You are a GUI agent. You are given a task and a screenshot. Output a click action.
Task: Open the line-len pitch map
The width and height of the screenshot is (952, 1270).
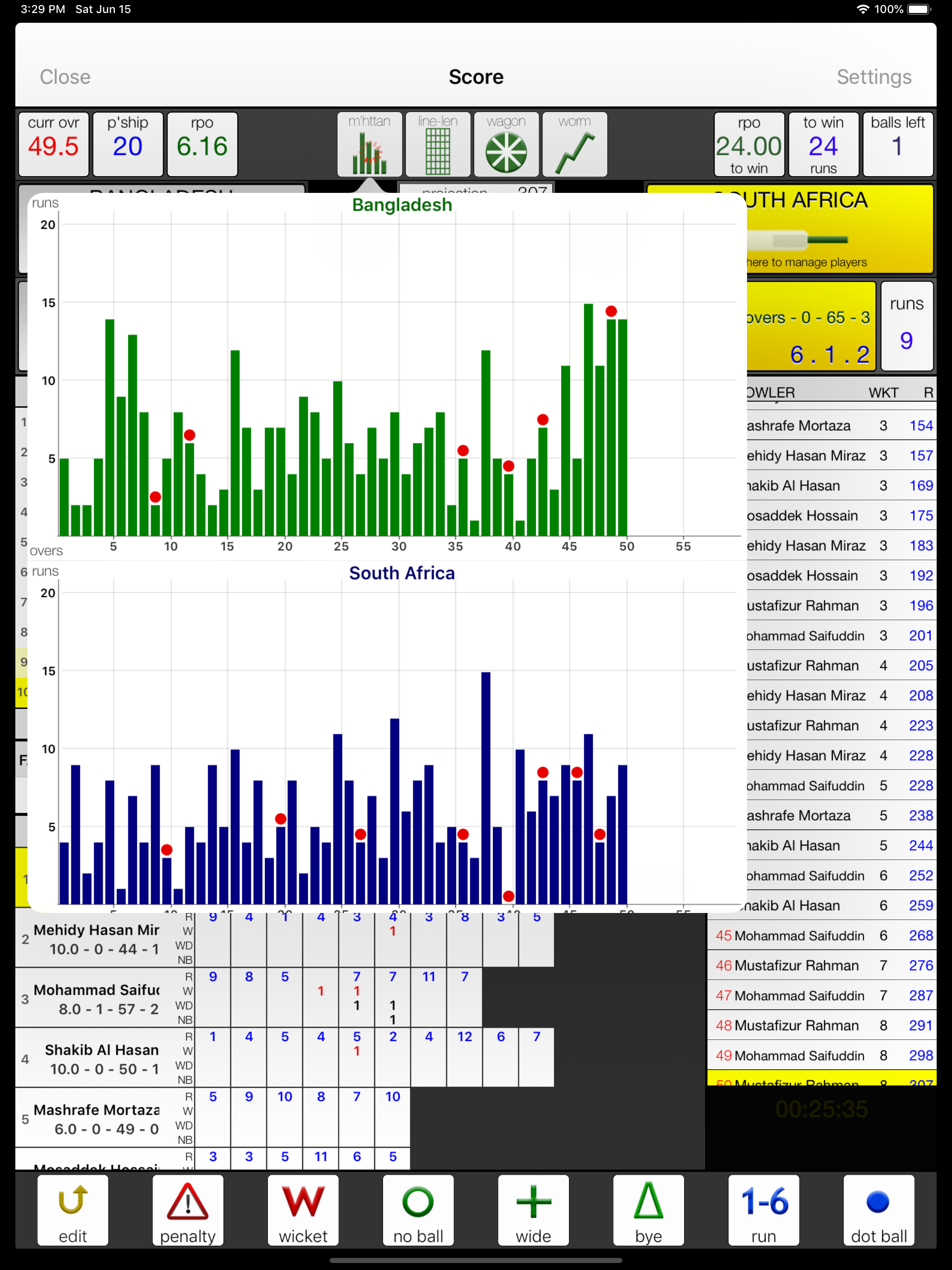437,144
